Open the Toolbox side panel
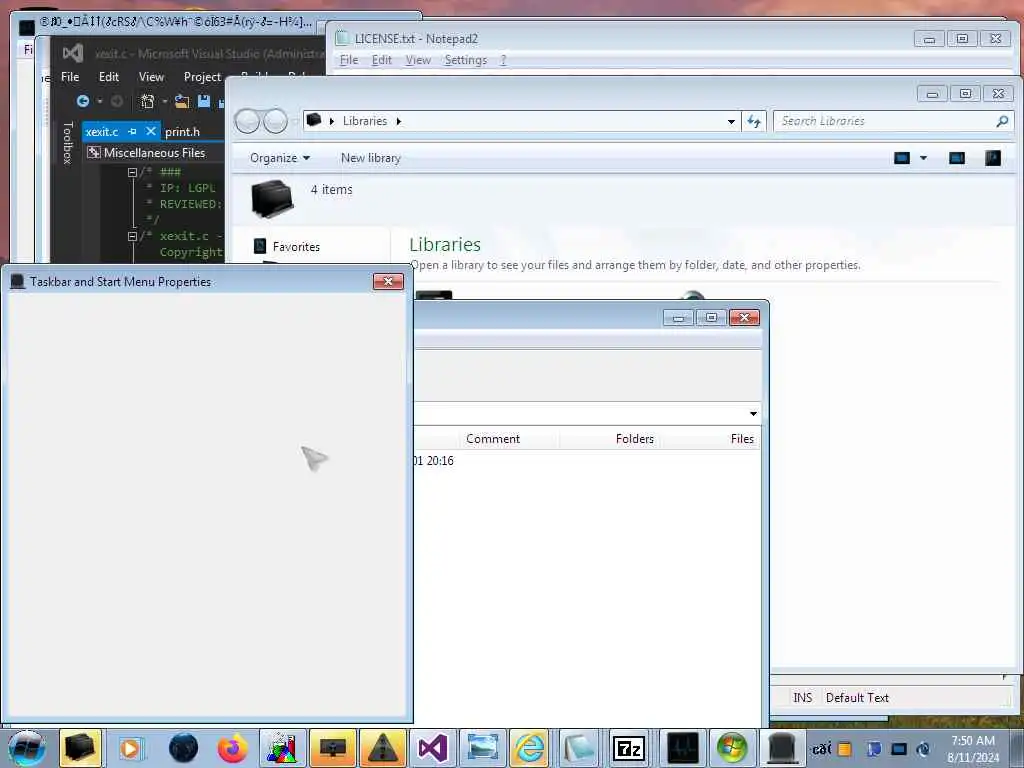The width and height of the screenshot is (1024, 768). pyautogui.click(x=67, y=142)
